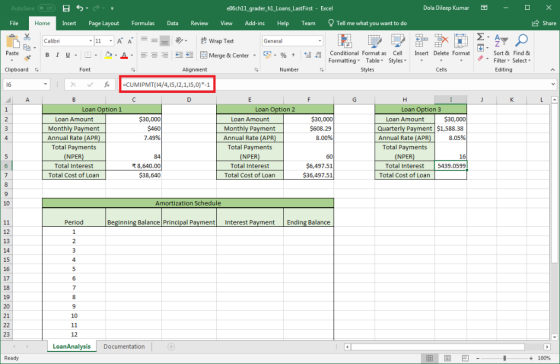This screenshot has height=364, width=560.
Task: Open Conditional Formatting dropdown
Action: [x=344, y=49]
